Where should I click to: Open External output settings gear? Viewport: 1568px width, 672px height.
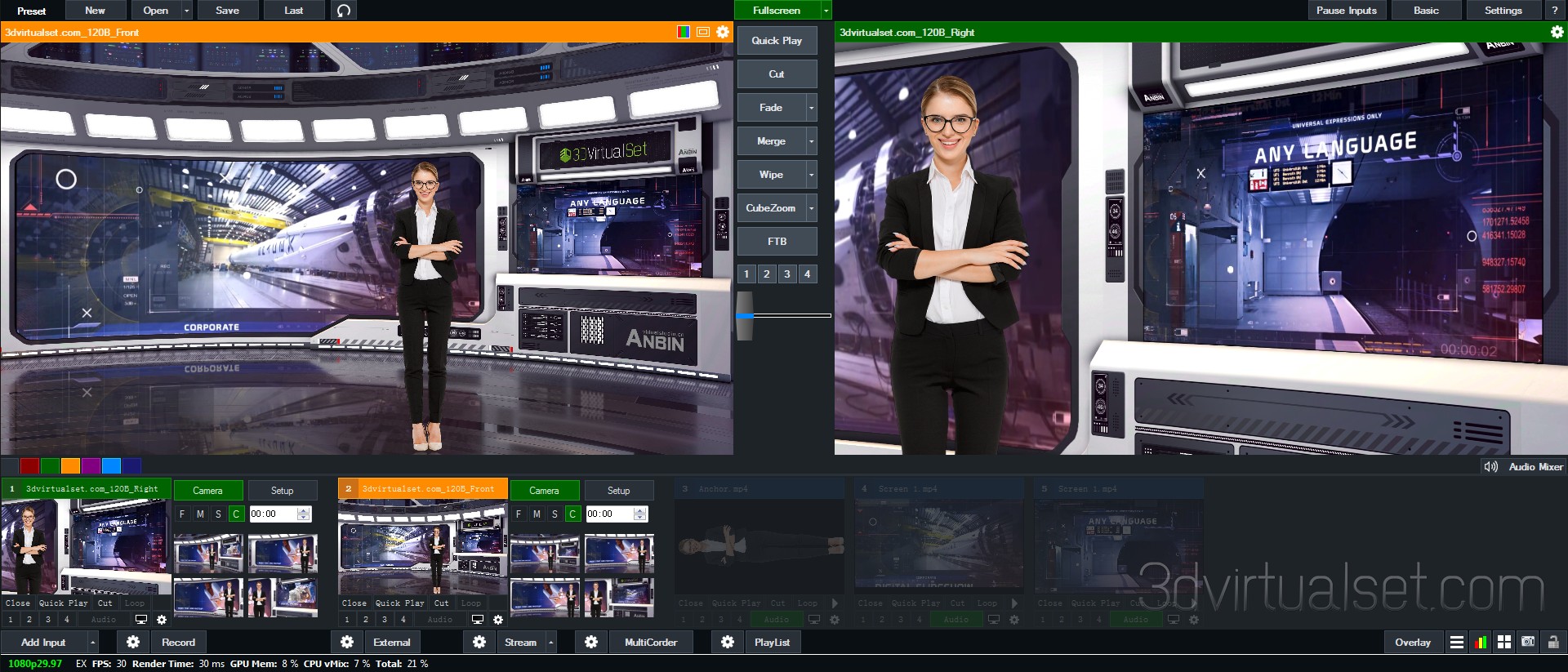347,642
